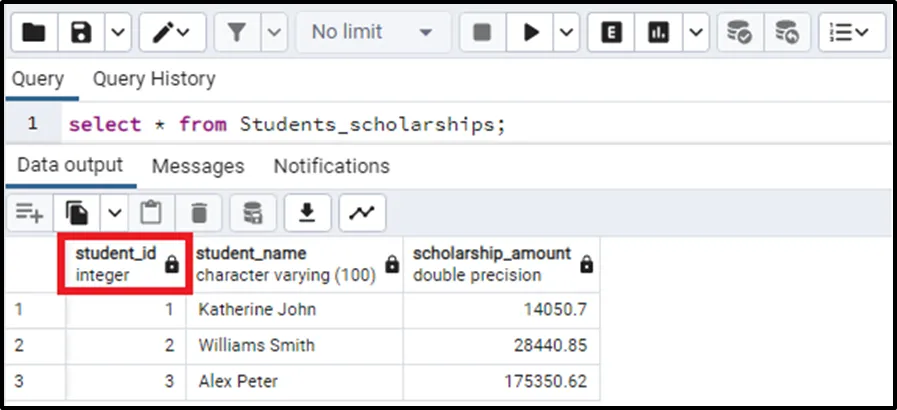Screen dimensions: 897x410
Task: Rollback the transaction
Action: pos(787,33)
